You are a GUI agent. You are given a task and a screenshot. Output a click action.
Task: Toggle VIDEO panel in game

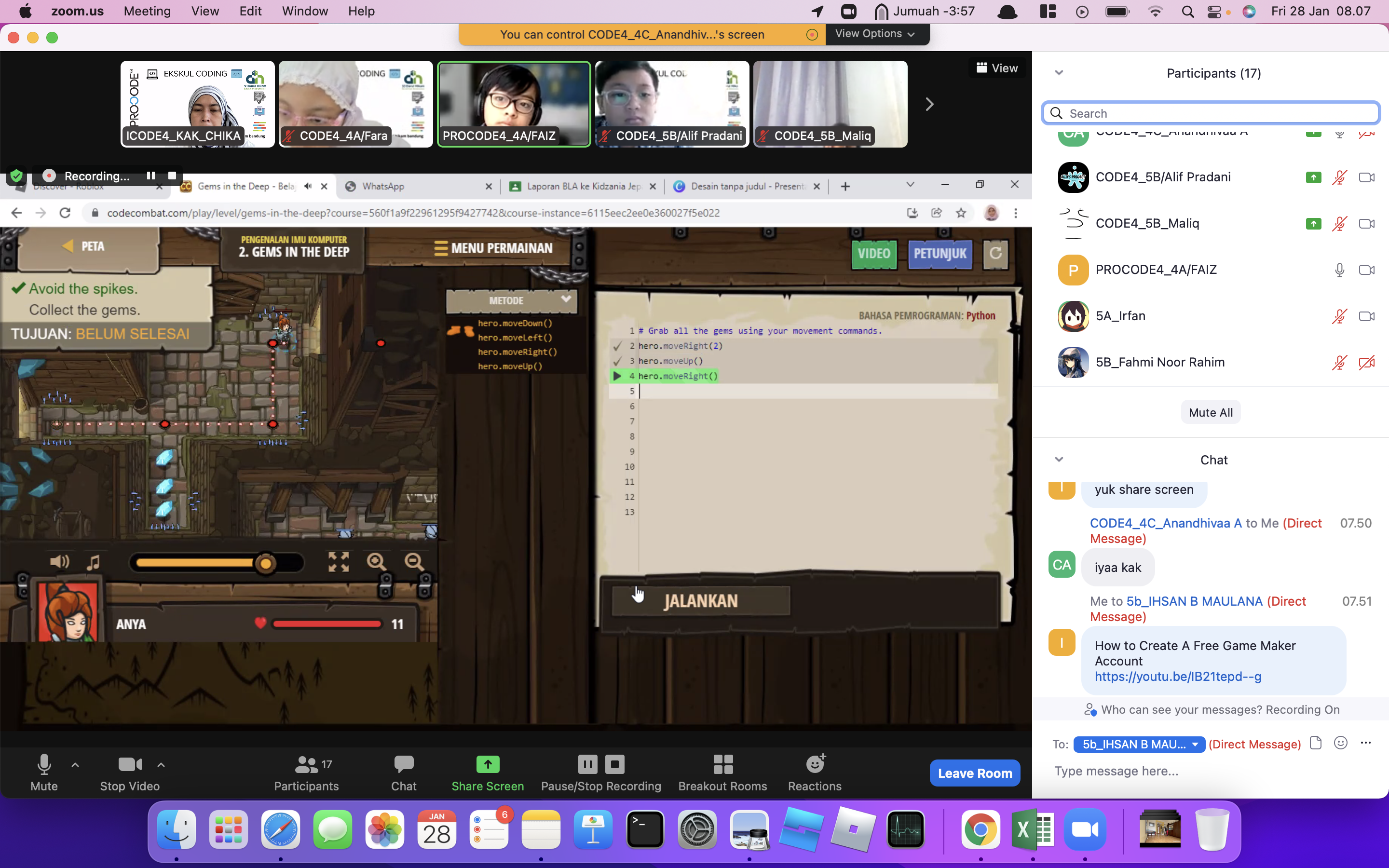point(873,253)
